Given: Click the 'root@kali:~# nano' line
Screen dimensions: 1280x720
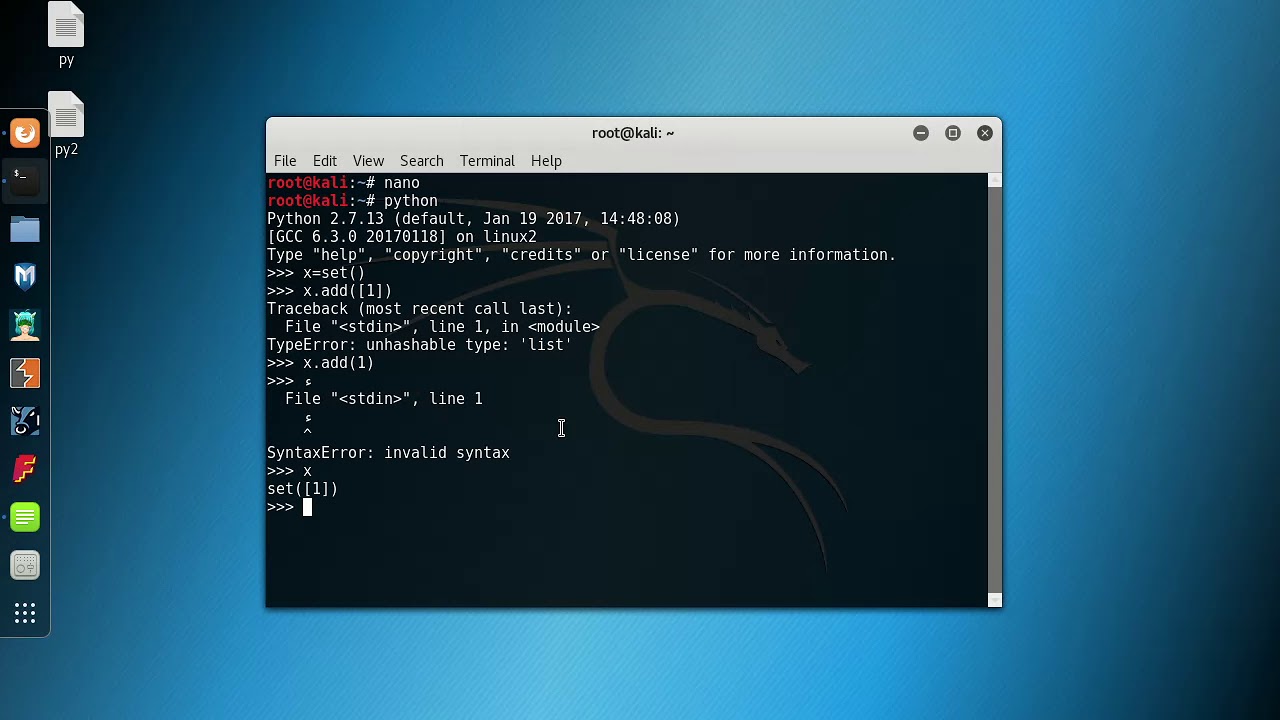Looking at the screenshot, I should 343,183.
